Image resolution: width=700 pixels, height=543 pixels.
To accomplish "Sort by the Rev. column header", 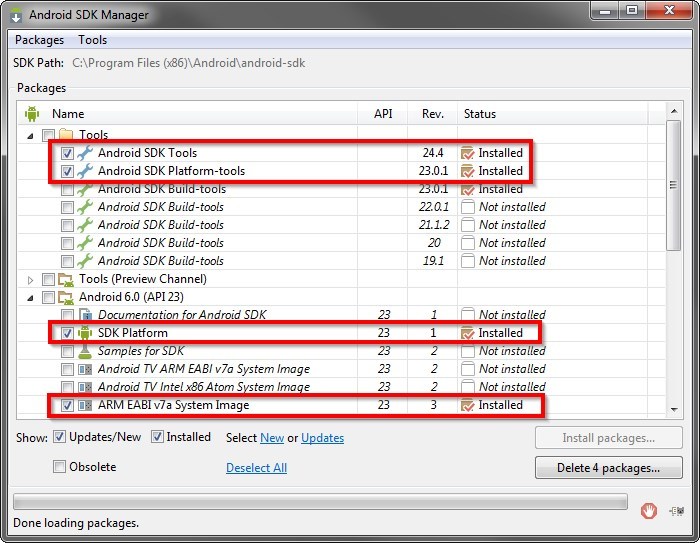I will [433, 114].
